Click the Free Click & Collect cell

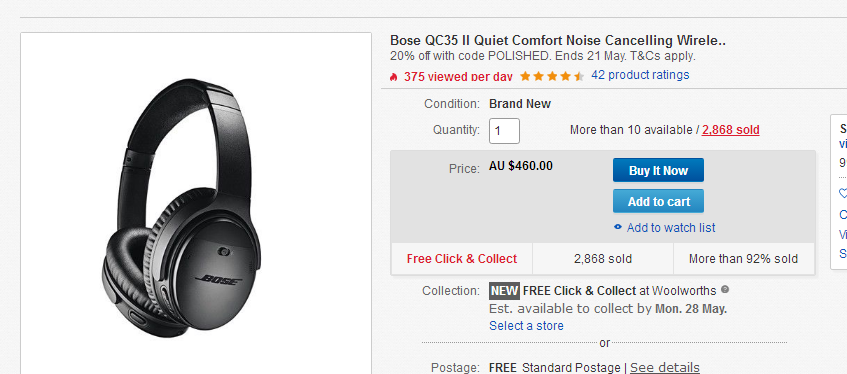click(x=462, y=259)
